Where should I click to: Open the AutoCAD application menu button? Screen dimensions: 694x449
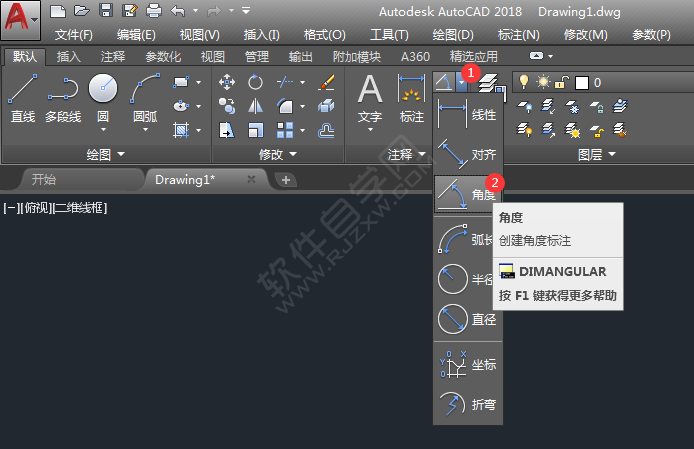(x=20, y=19)
